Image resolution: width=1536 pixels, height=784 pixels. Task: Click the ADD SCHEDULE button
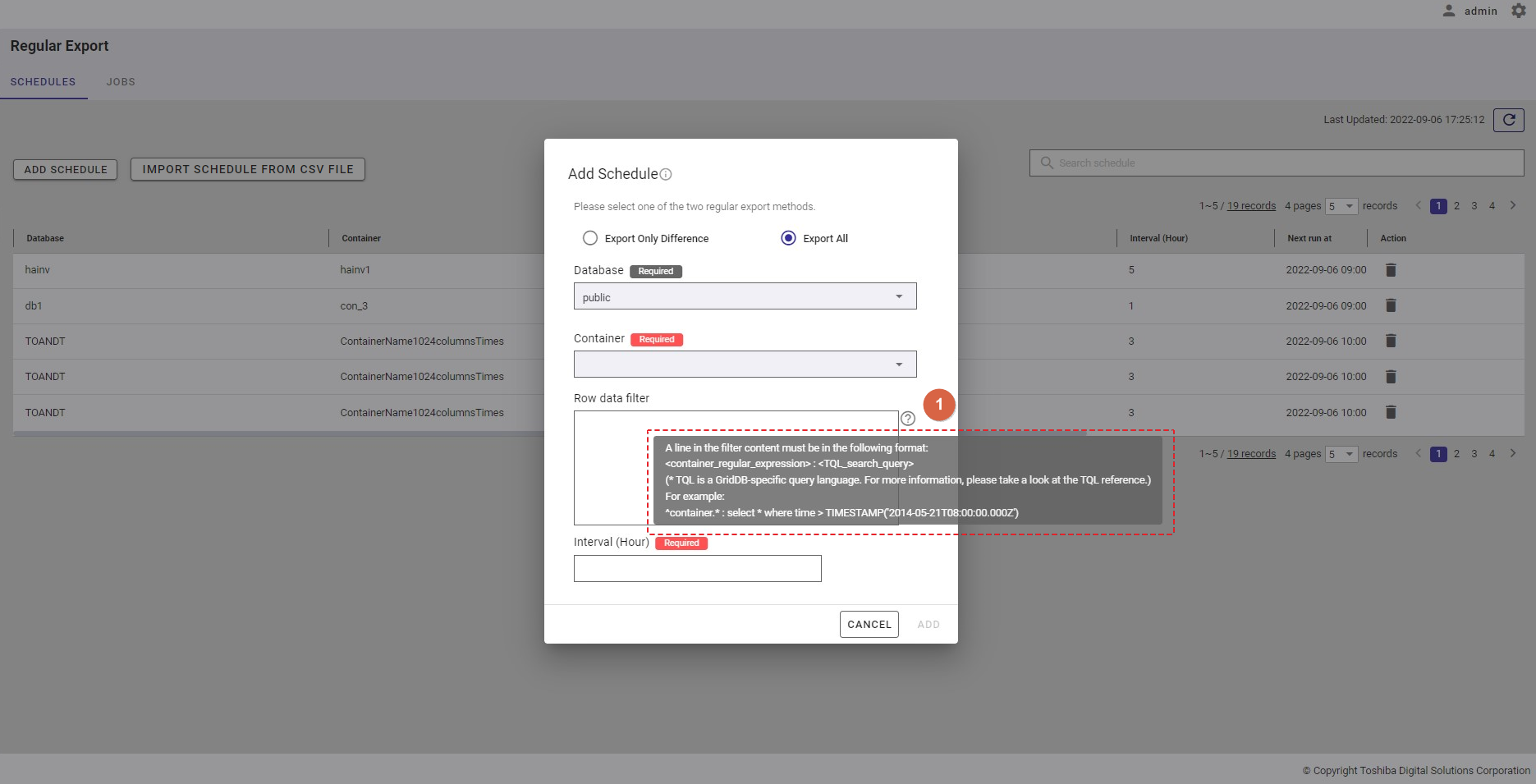point(66,169)
